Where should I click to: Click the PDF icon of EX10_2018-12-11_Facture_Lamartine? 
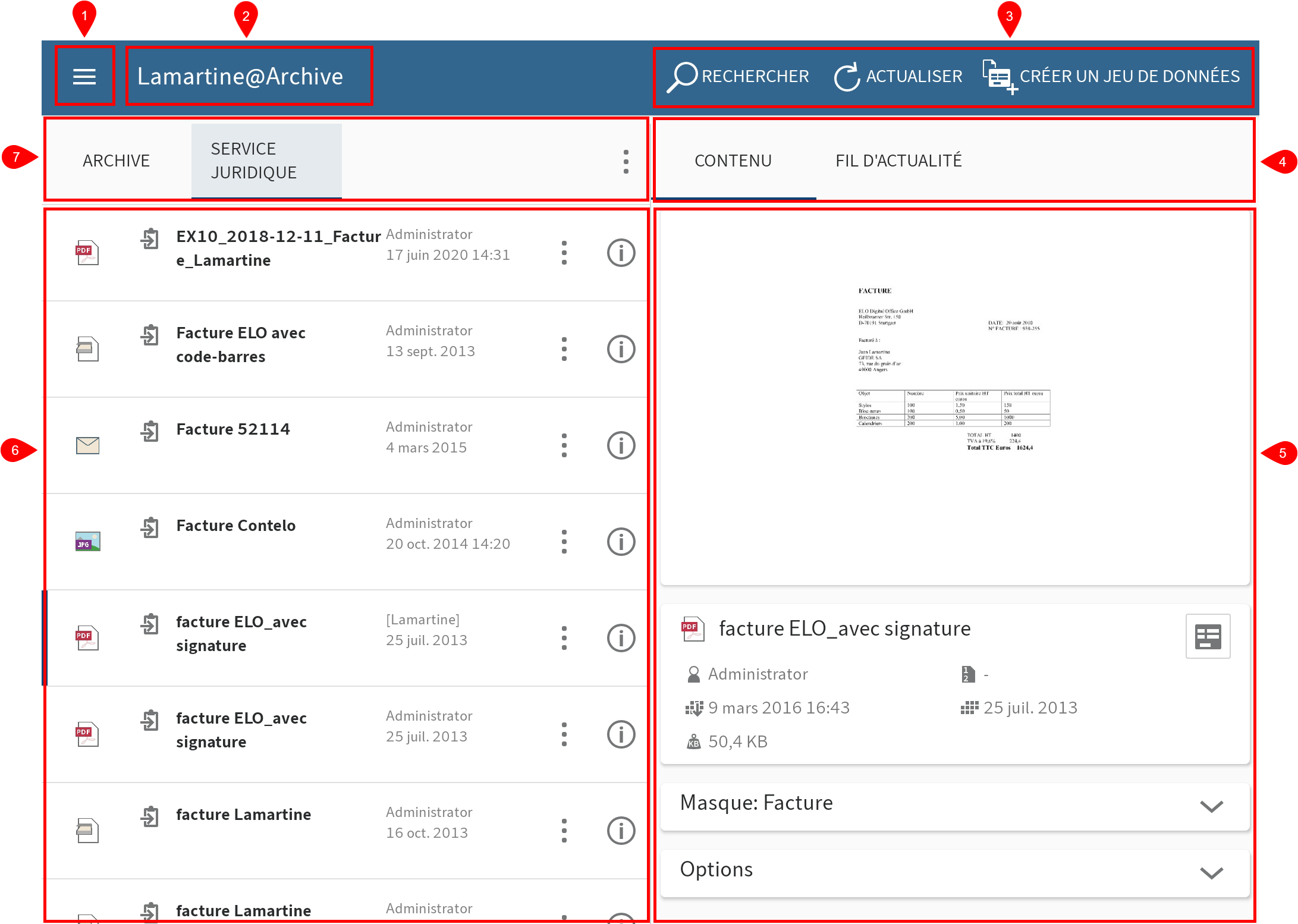[87, 253]
